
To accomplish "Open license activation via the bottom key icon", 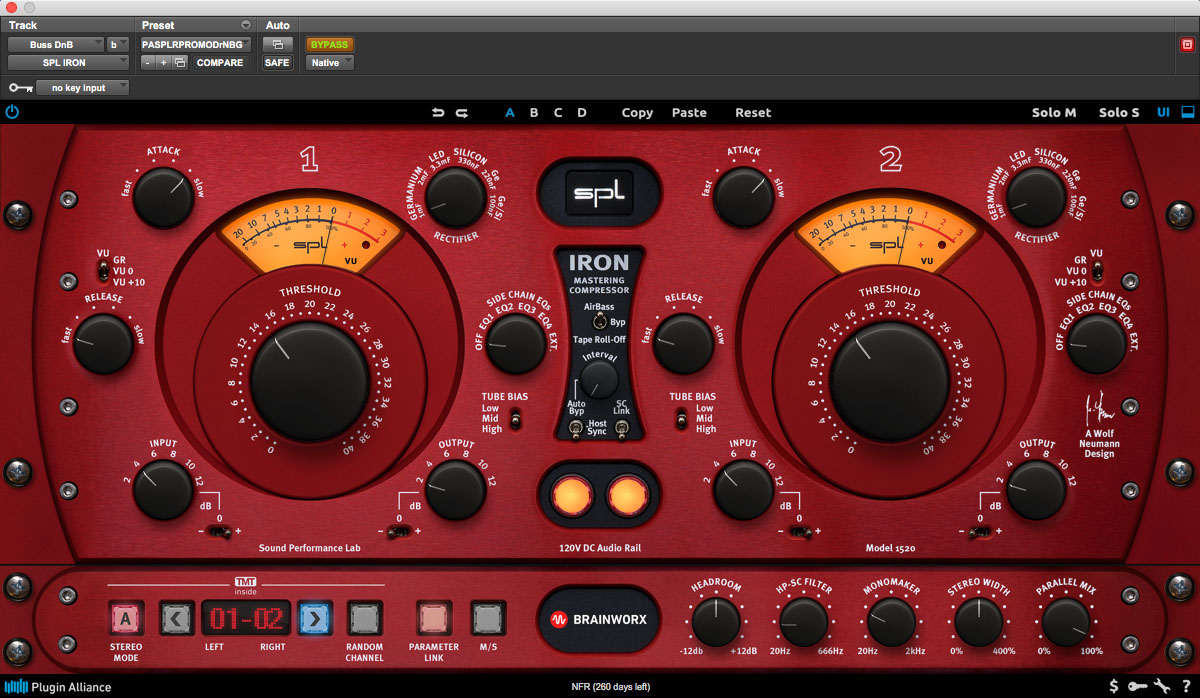I will tap(1138, 686).
